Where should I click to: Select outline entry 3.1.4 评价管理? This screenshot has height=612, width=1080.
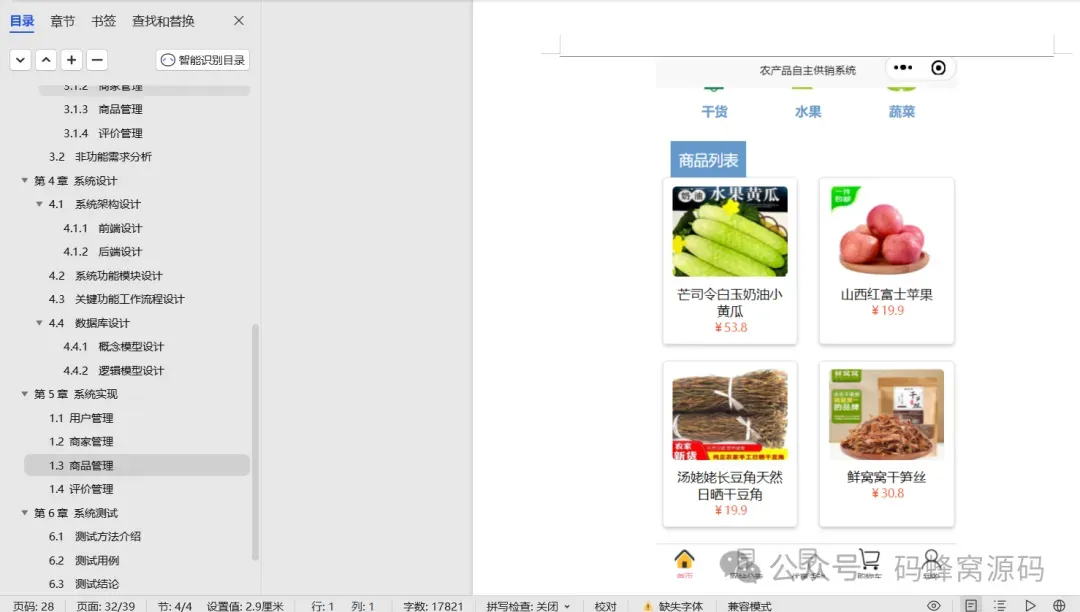103,134
